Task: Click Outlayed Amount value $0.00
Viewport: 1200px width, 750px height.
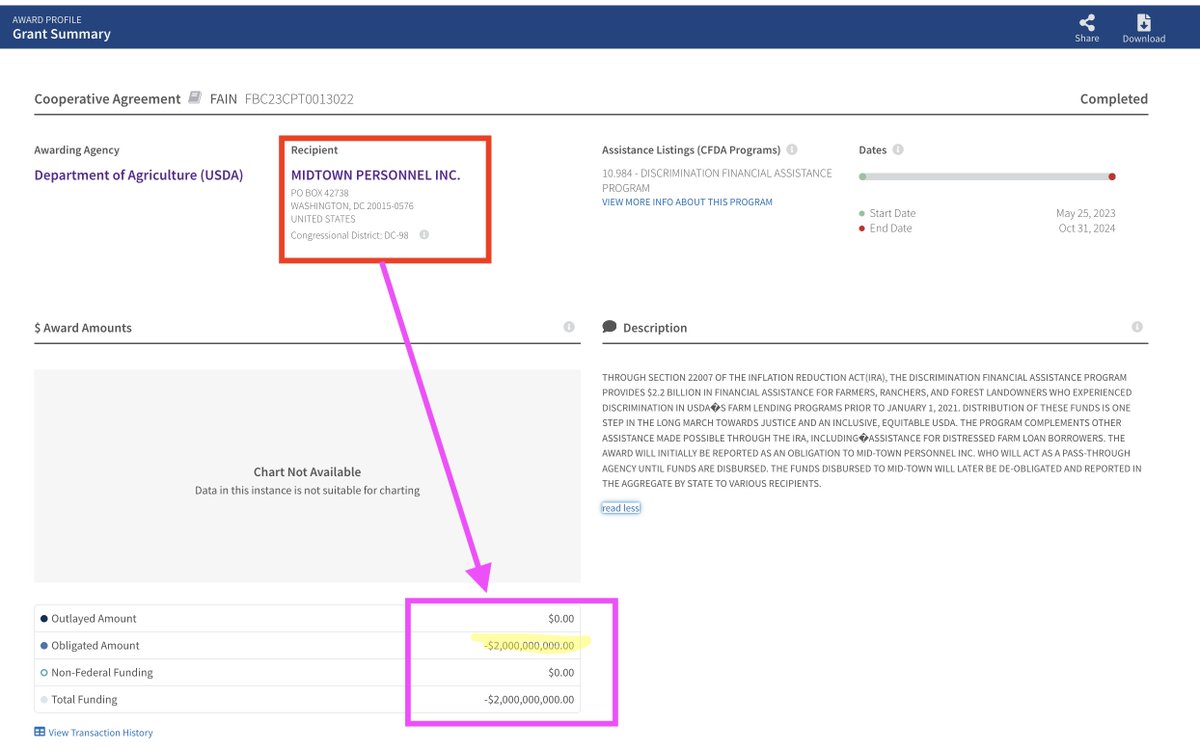Action: (x=561, y=619)
